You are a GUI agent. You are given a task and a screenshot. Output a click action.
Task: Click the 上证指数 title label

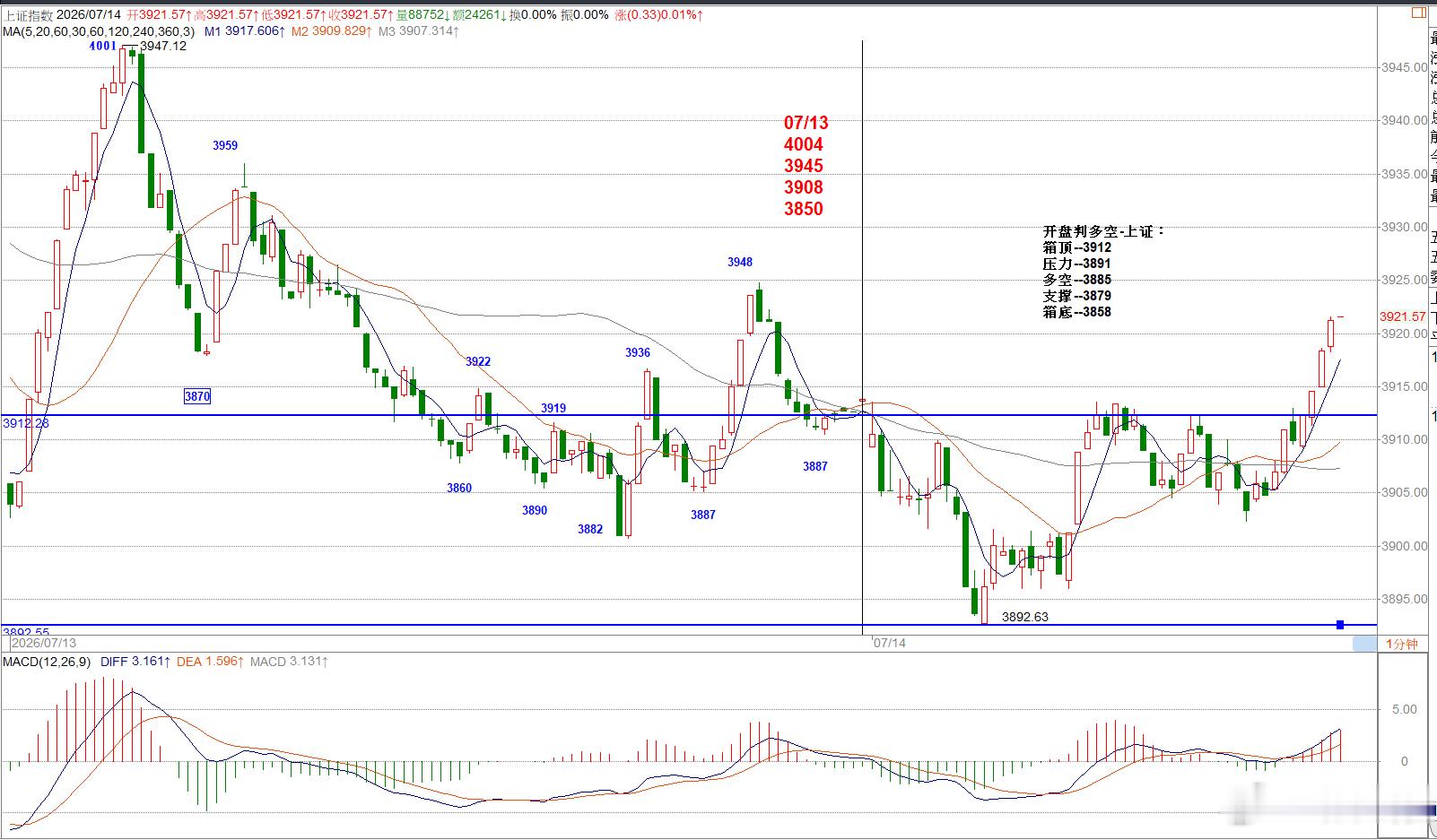[27, 14]
